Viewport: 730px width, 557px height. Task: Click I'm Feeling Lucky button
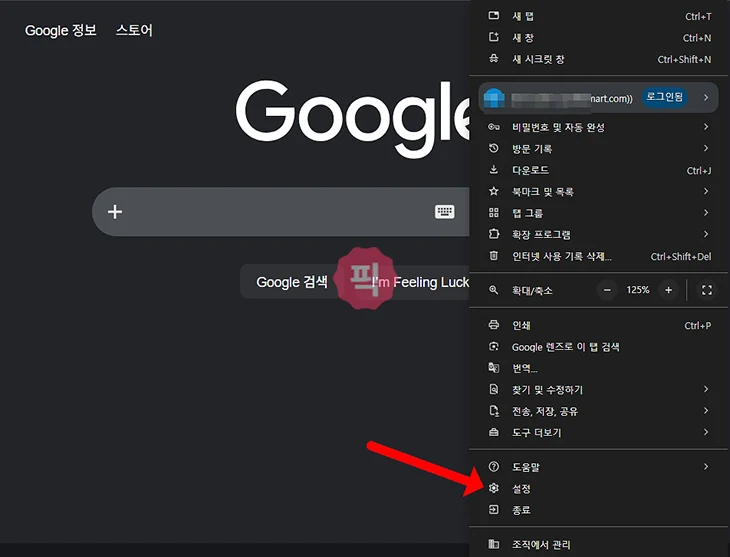[x=420, y=282]
